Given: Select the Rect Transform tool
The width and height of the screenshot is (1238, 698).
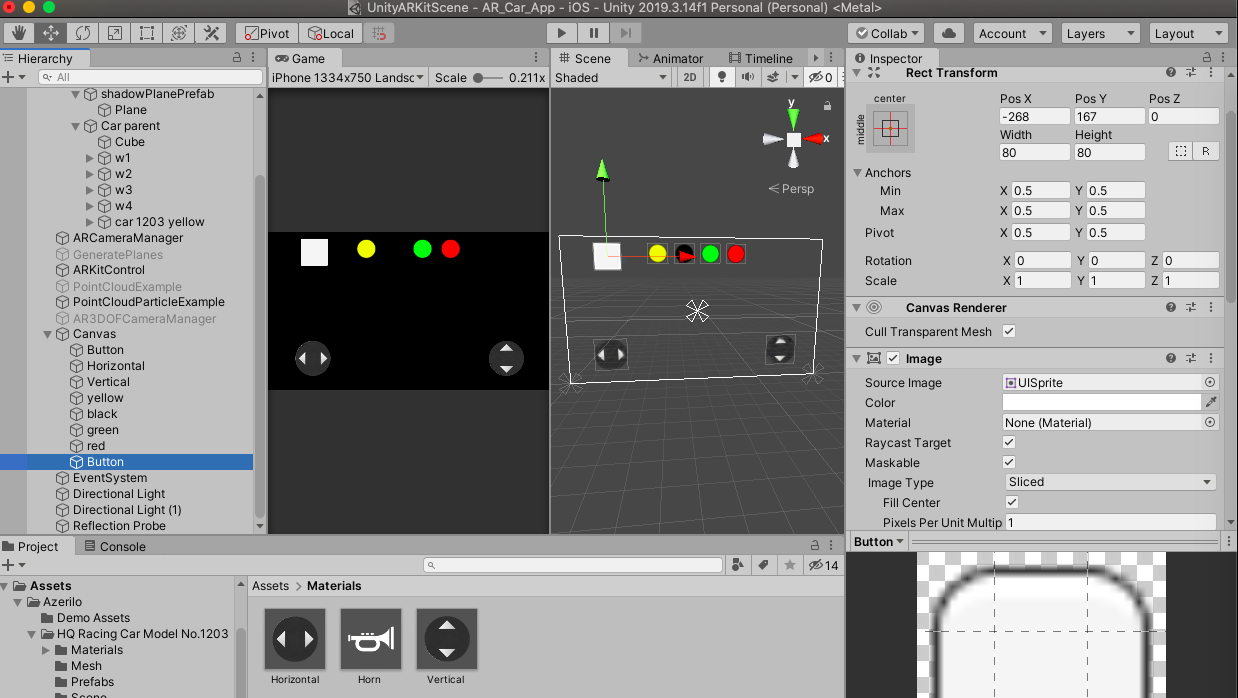Looking at the screenshot, I should tap(147, 33).
